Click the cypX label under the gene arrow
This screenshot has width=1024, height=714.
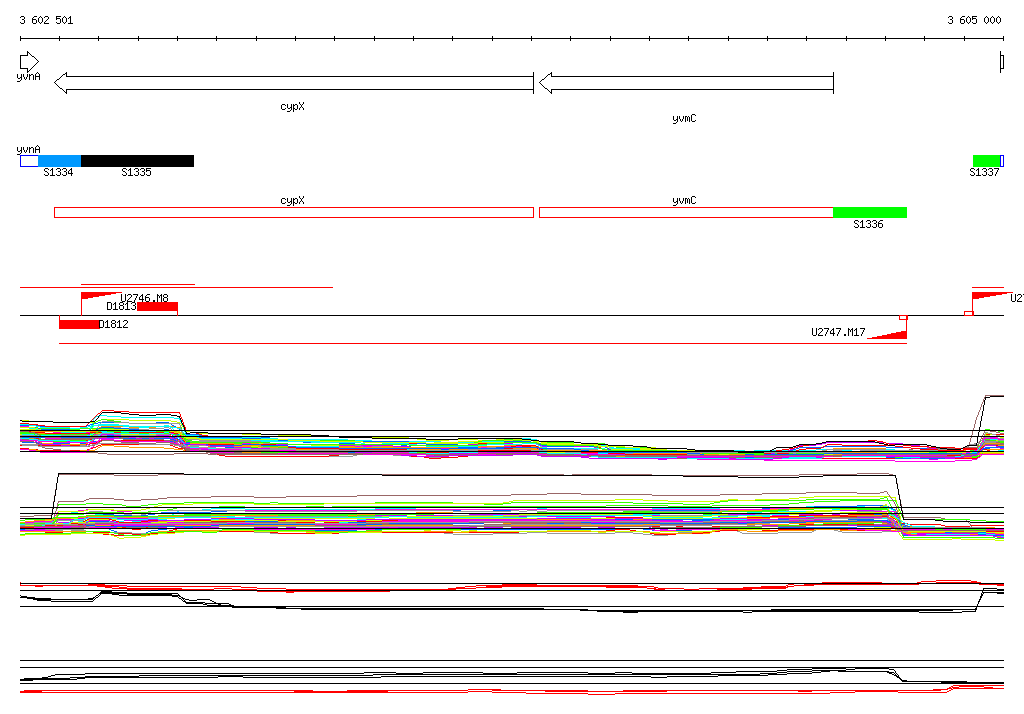(x=293, y=106)
